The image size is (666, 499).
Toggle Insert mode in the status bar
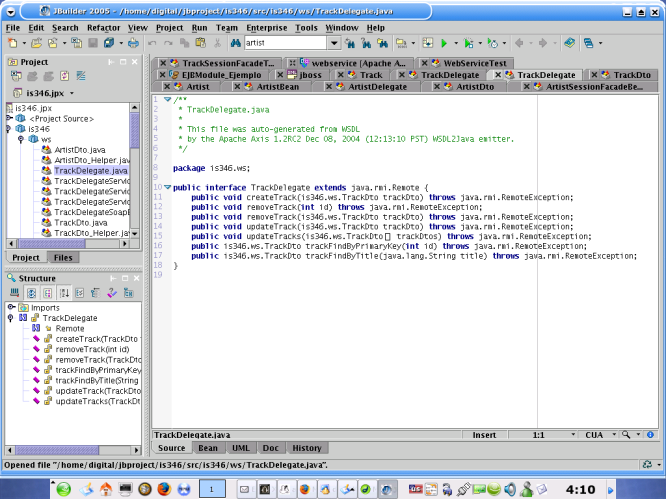coord(484,435)
